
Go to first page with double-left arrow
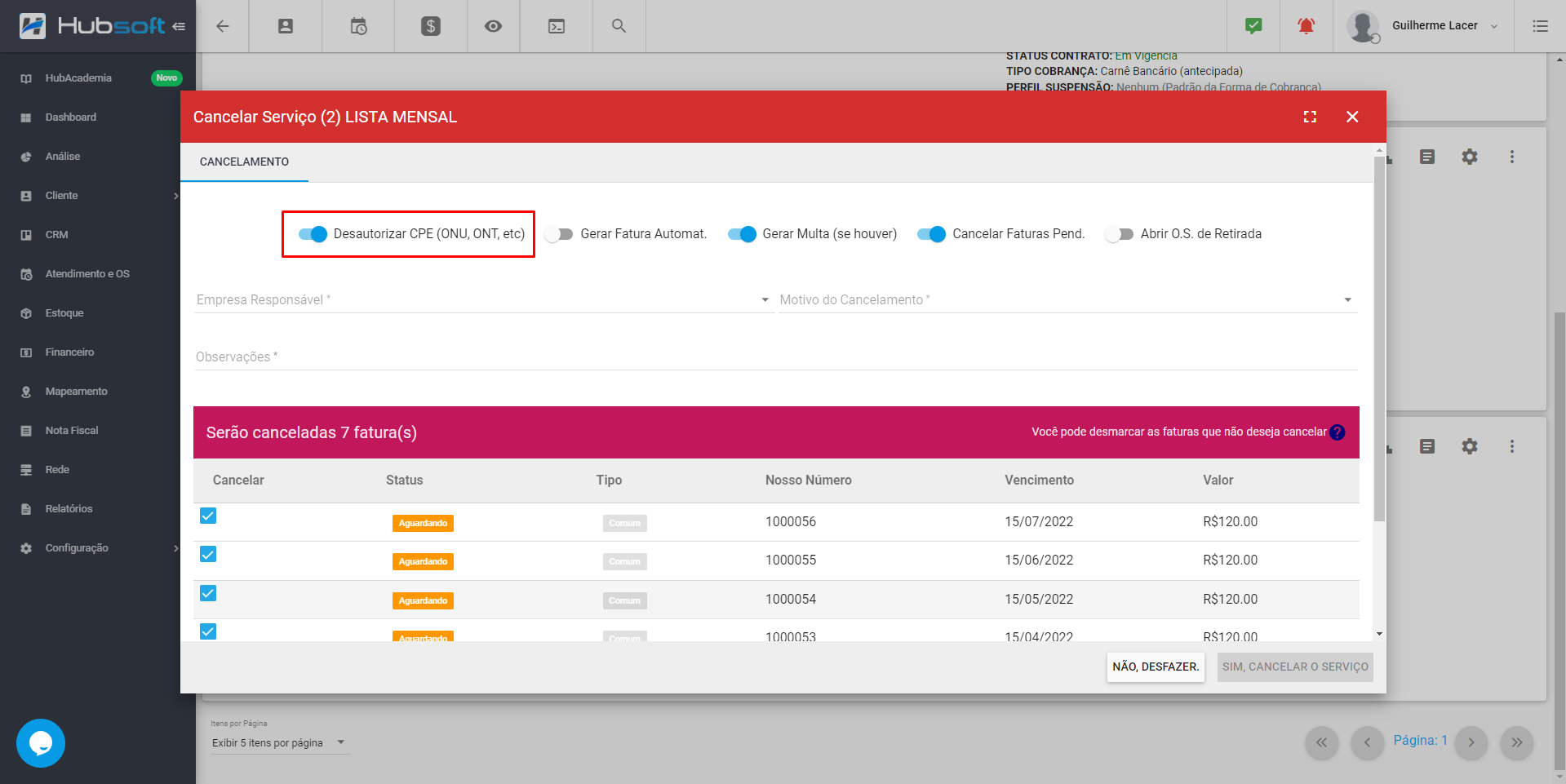click(x=1321, y=742)
